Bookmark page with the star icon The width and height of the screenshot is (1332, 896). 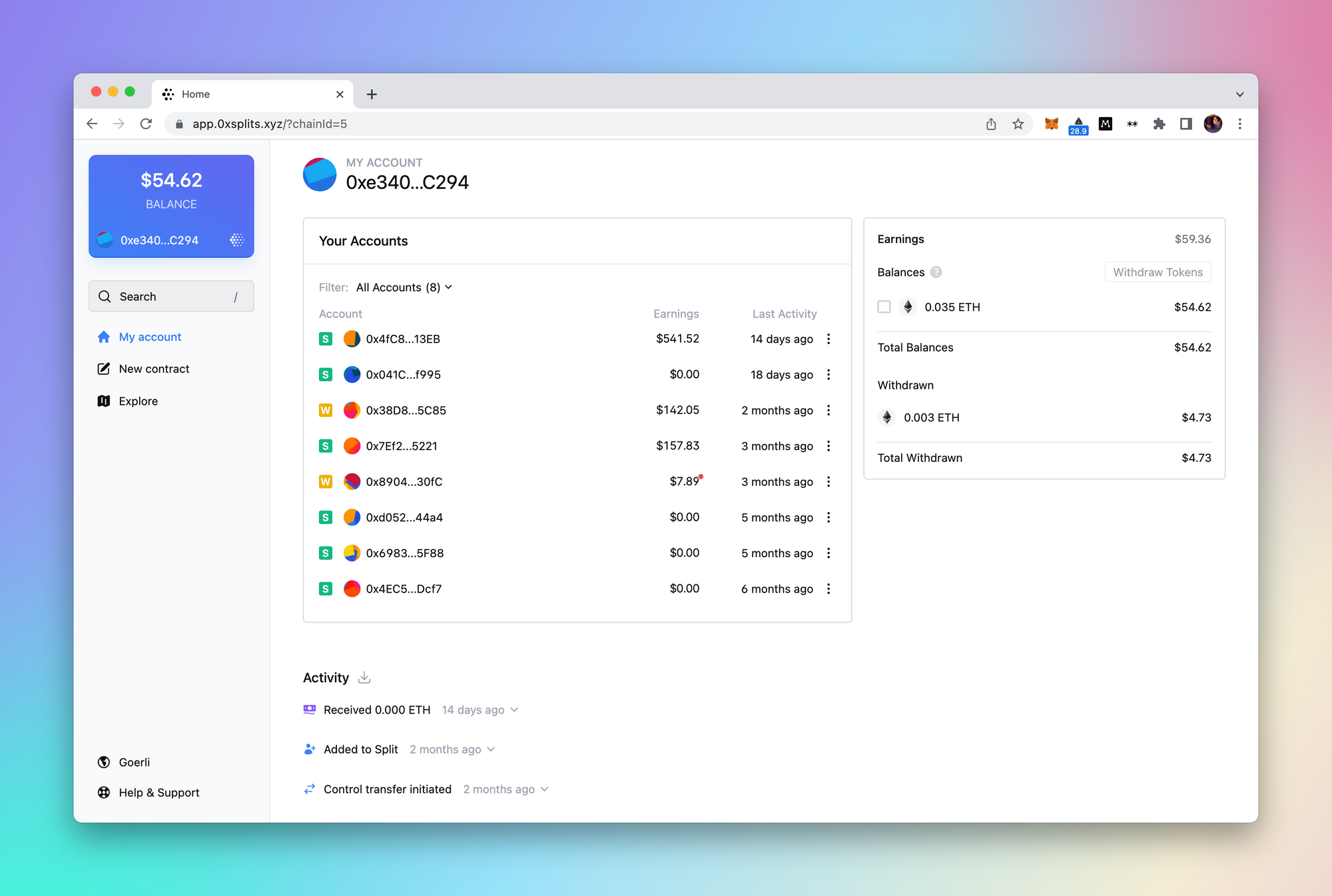(x=1018, y=124)
